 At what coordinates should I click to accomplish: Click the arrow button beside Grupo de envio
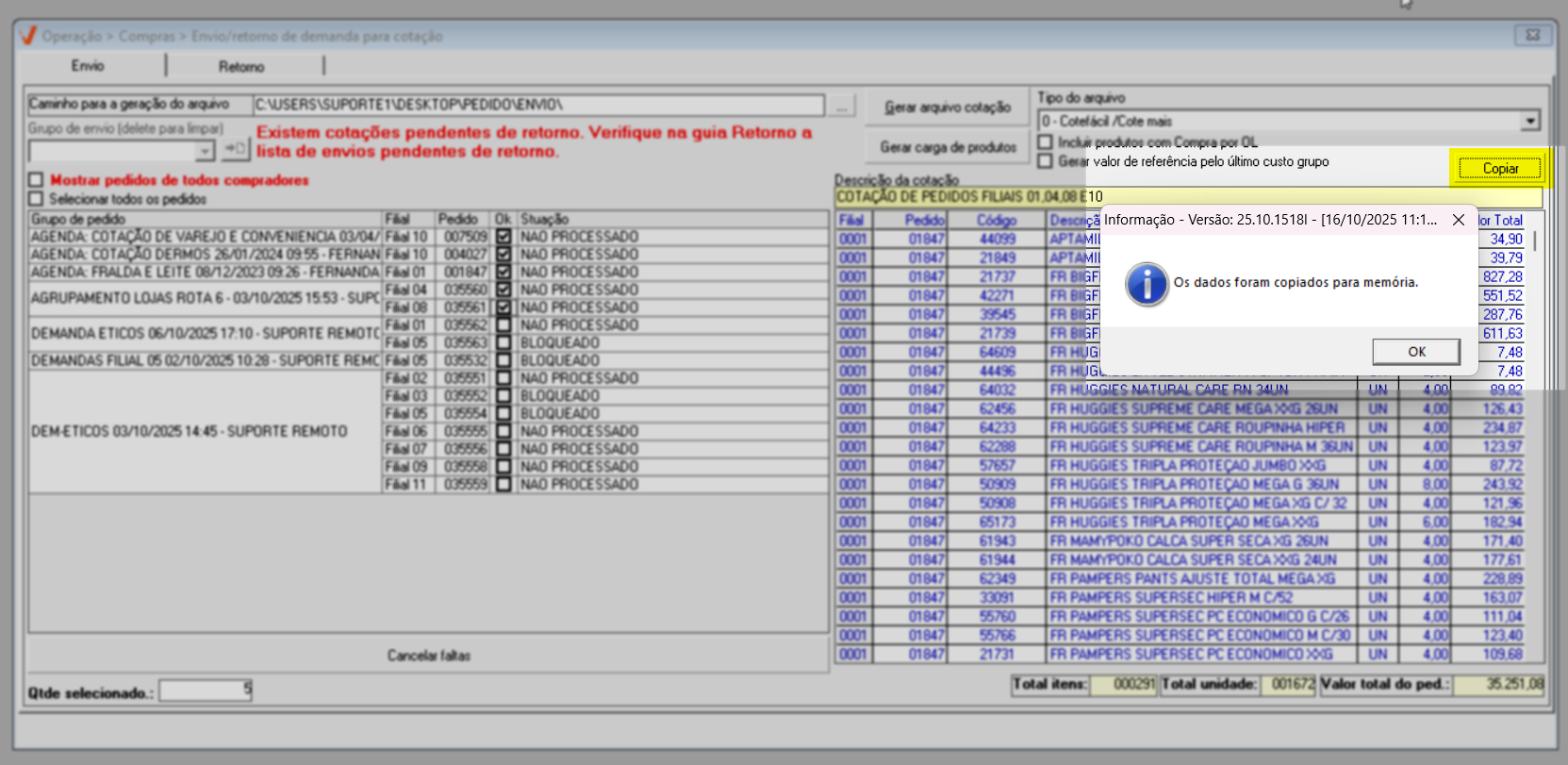(x=235, y=150)
